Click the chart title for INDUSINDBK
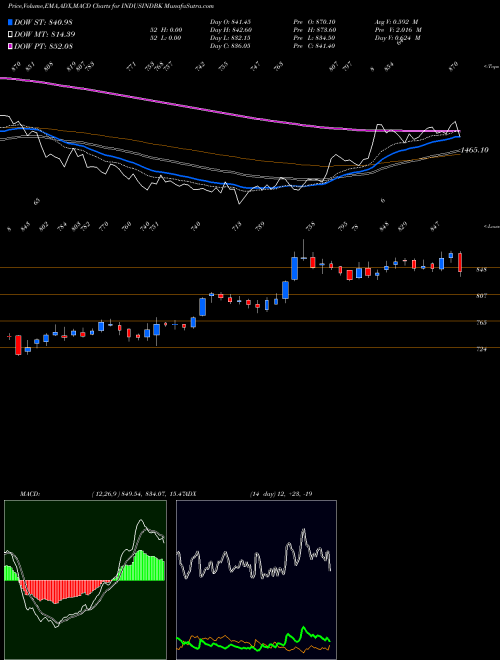The image size is (500, 660). 111,6
